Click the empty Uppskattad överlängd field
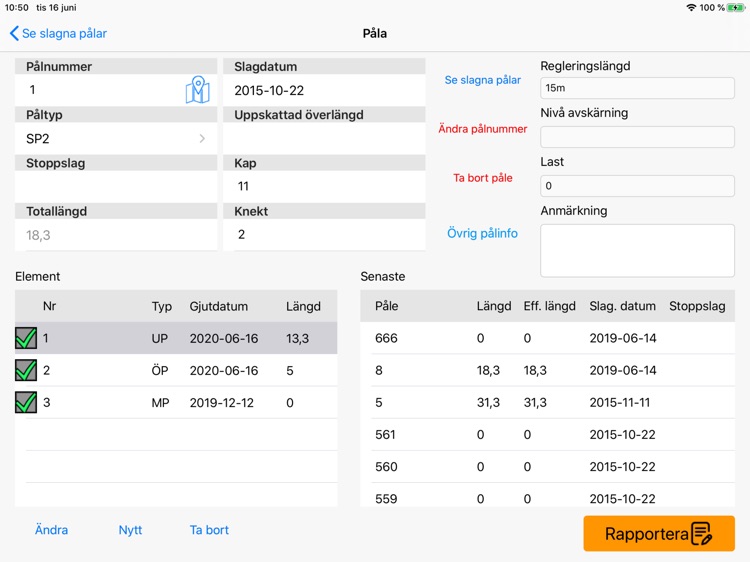Image resolution: width=750 pixels, height=562 pixels. click(324, 139)
